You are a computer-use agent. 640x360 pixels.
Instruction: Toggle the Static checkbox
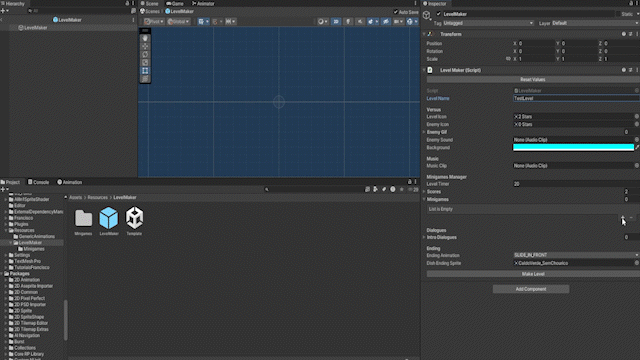[618, 14]
